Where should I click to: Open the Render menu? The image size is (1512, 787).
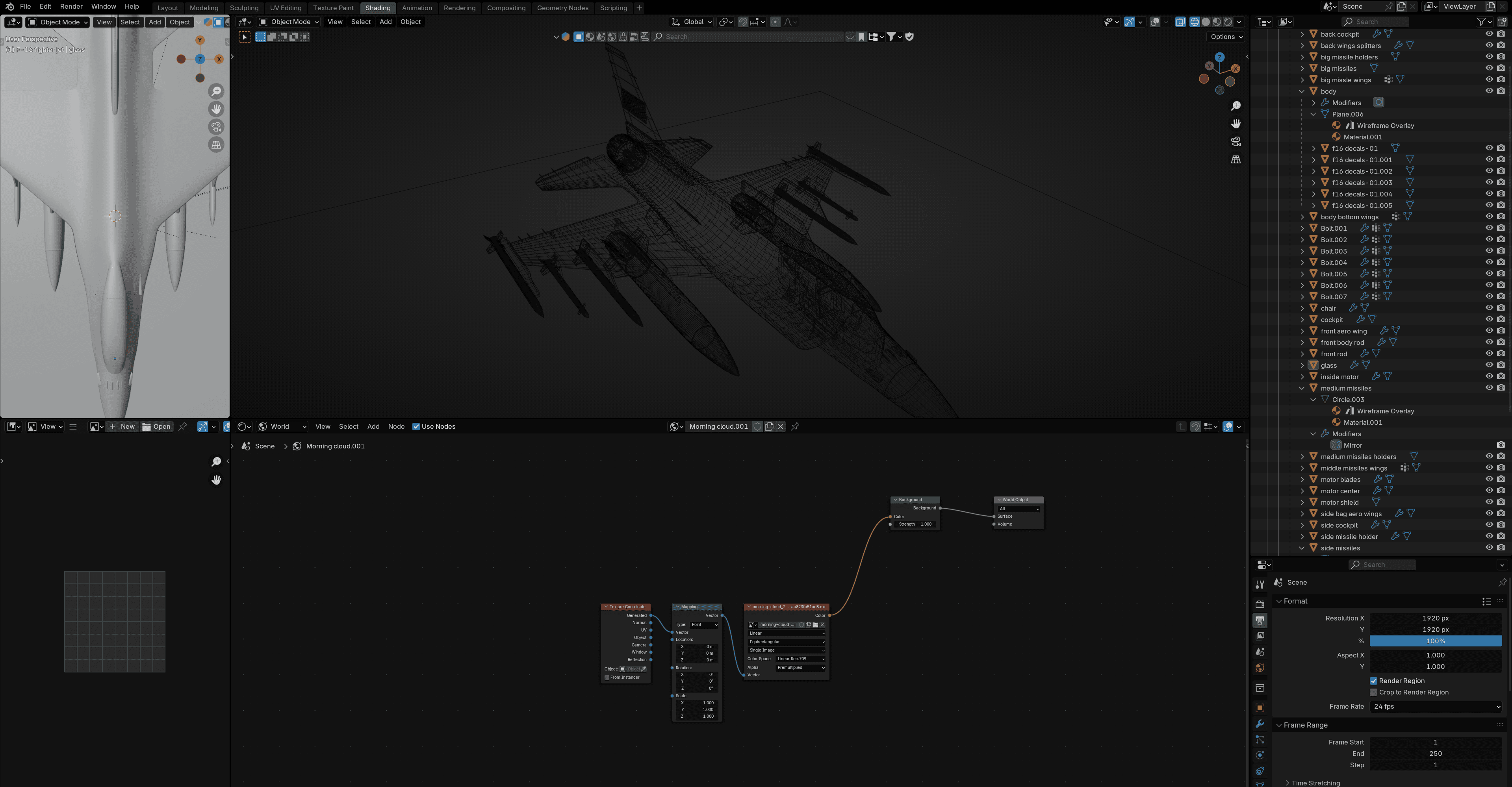click(x=71, y=6)
